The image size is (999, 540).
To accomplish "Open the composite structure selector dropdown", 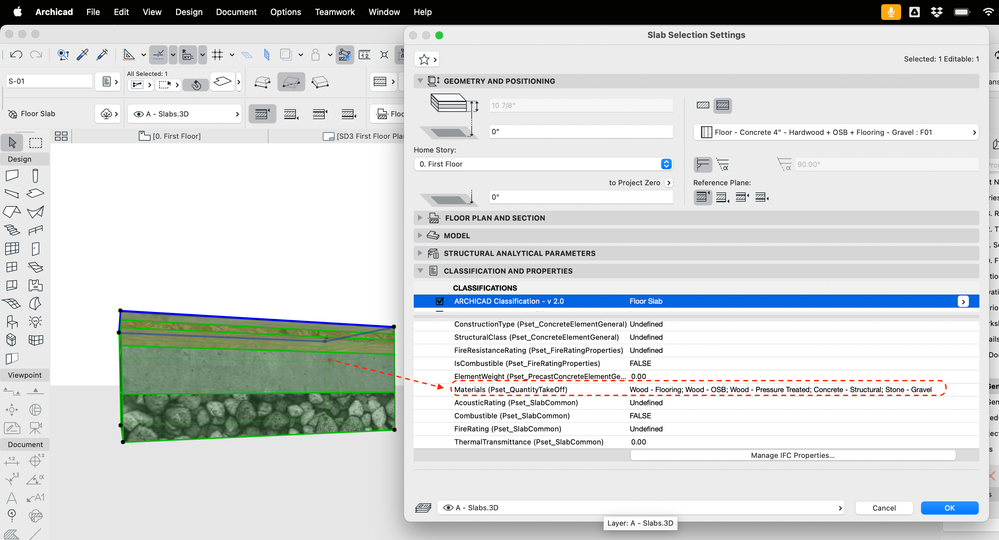I will coord(835,132).
